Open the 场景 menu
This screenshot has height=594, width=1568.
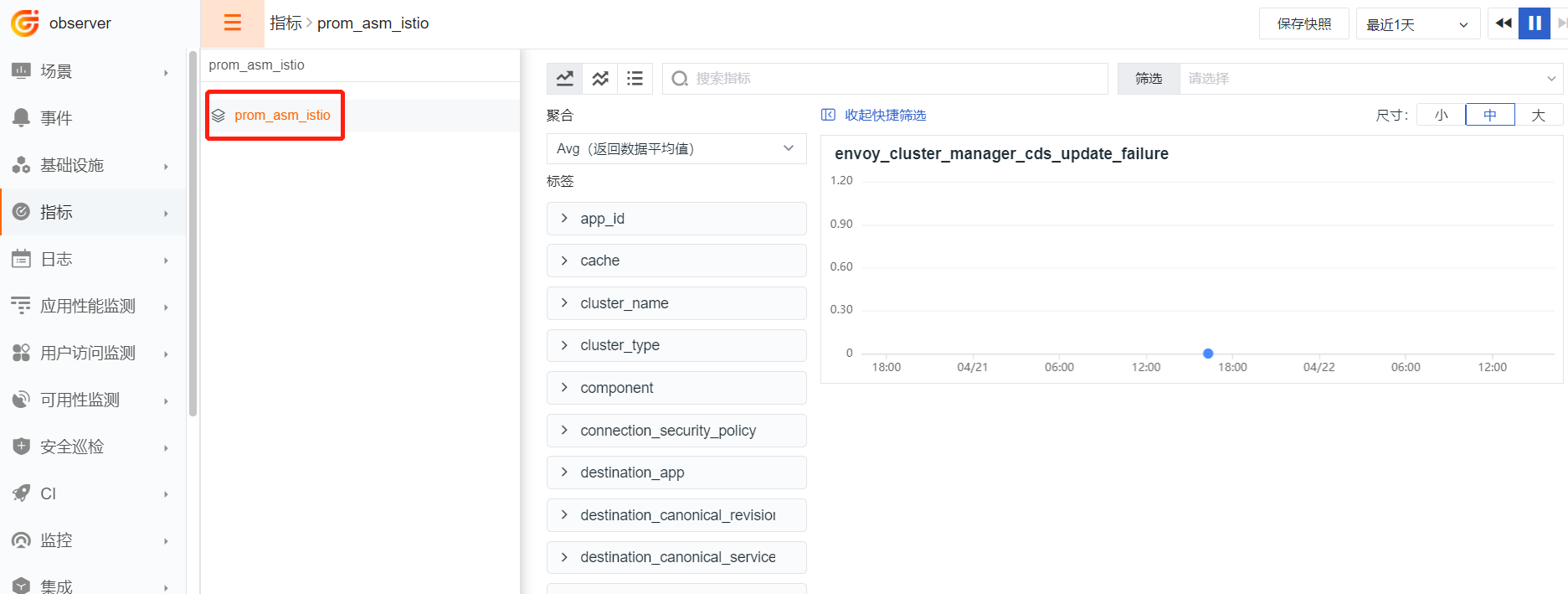tap(93, 71)
